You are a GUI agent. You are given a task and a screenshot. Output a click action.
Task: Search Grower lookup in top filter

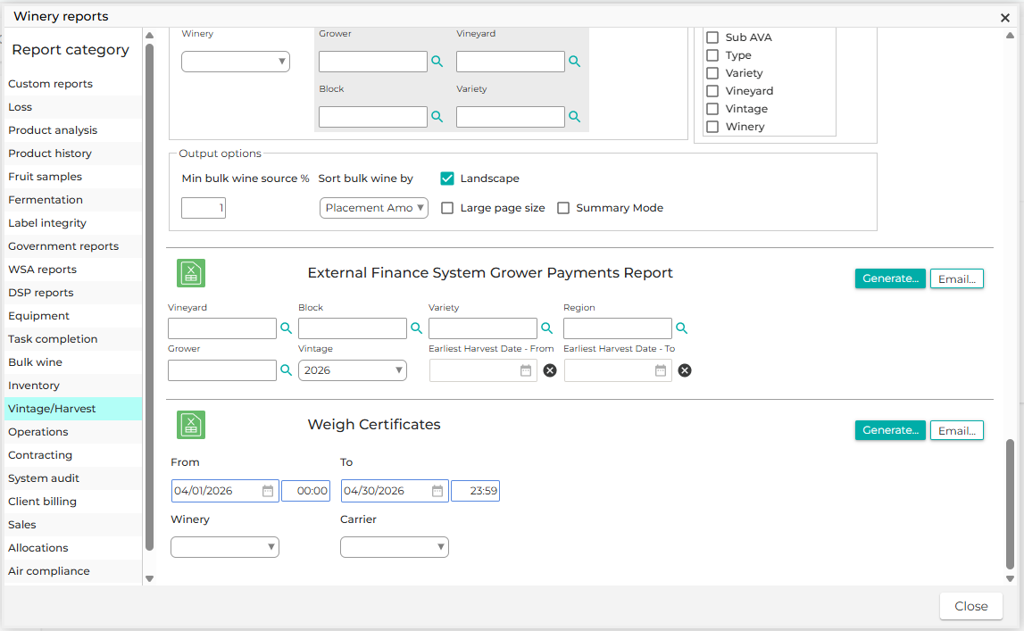coord(437,61)
